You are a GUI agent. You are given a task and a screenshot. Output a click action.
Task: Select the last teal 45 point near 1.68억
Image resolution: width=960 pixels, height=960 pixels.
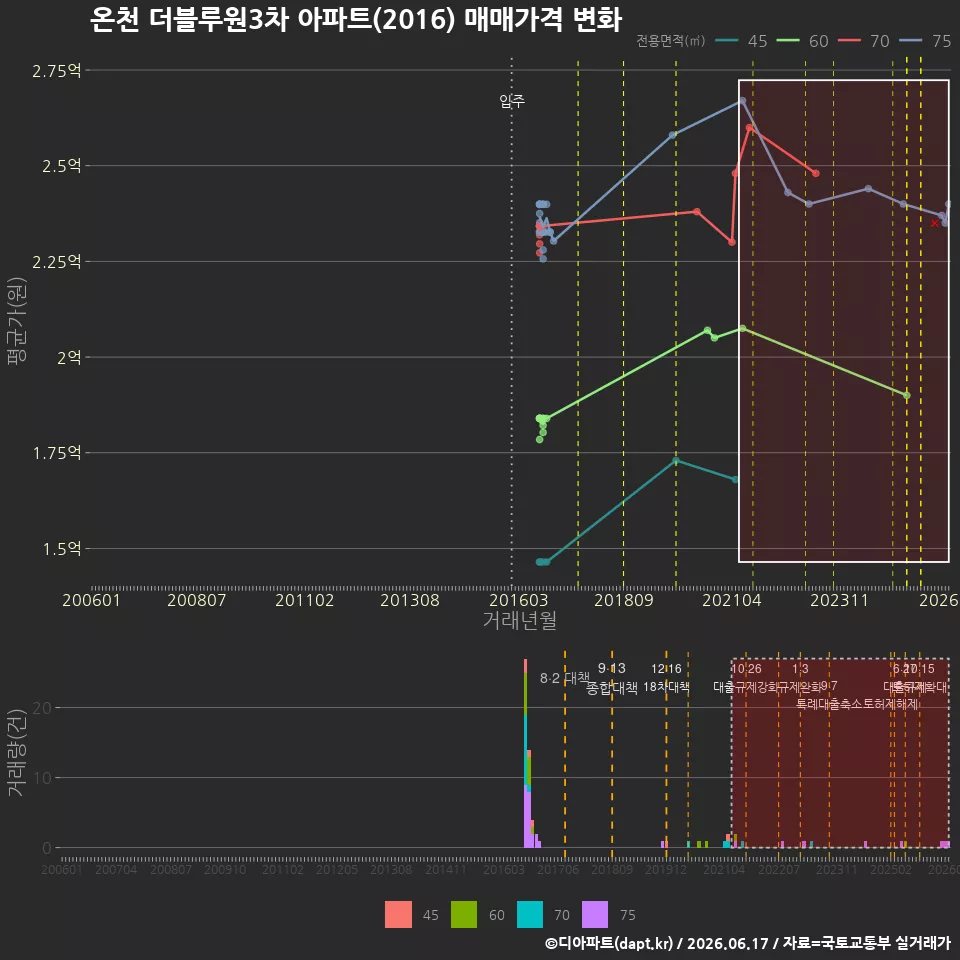point(735,479)
